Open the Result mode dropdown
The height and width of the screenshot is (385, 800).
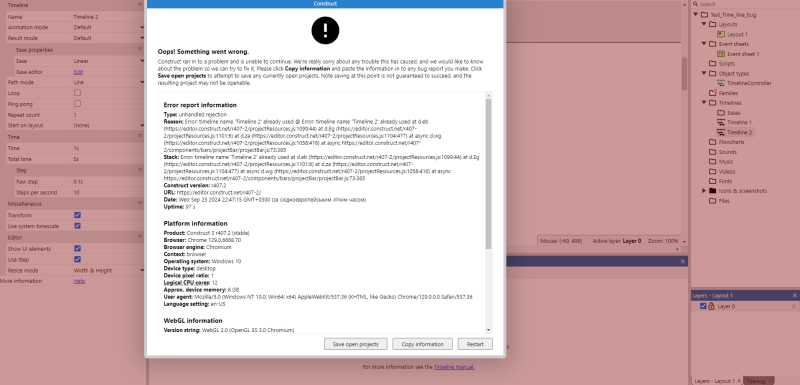point(108,38)
